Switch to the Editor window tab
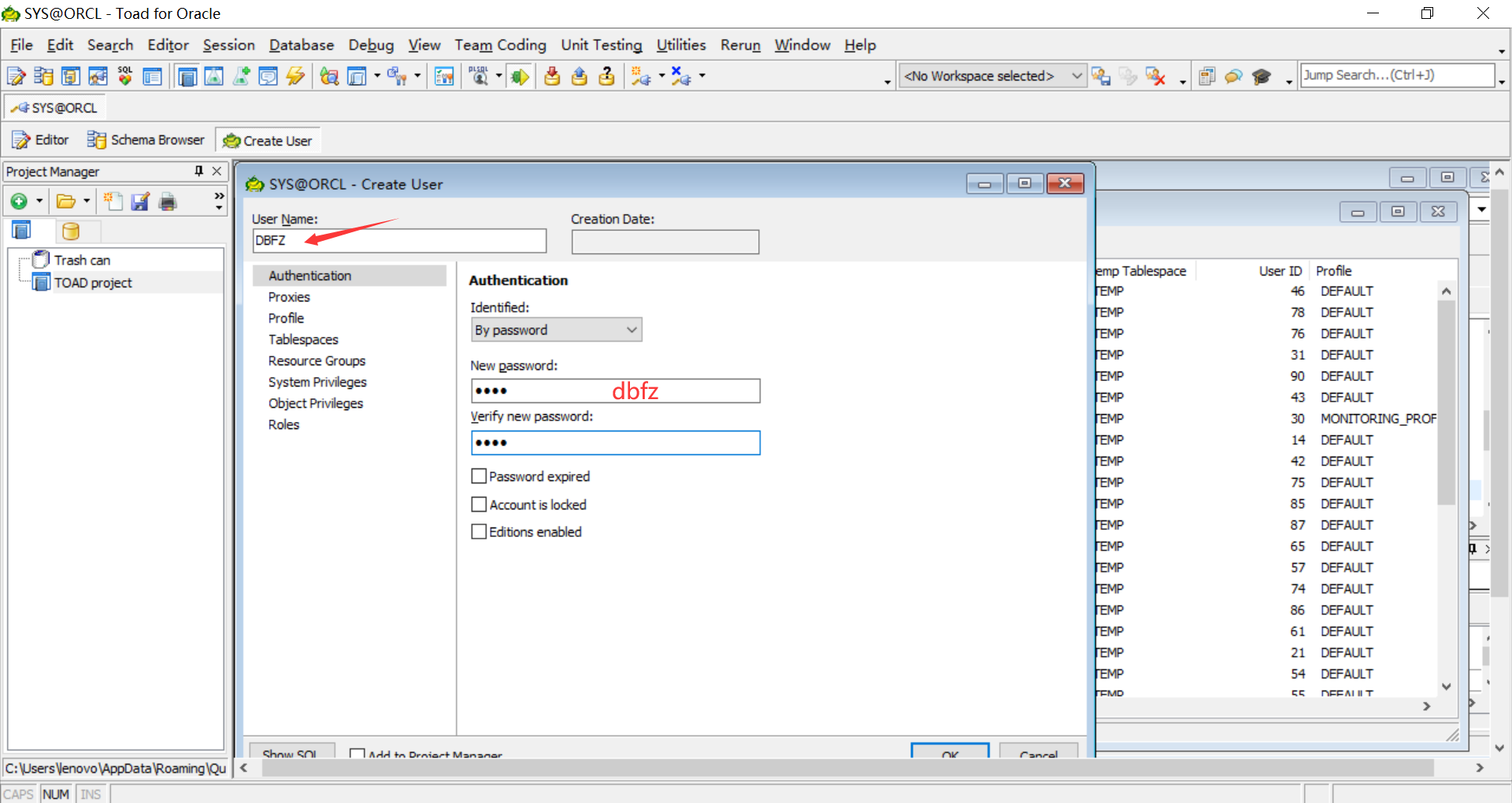The image size is (1512, 803). pos(41,140)
